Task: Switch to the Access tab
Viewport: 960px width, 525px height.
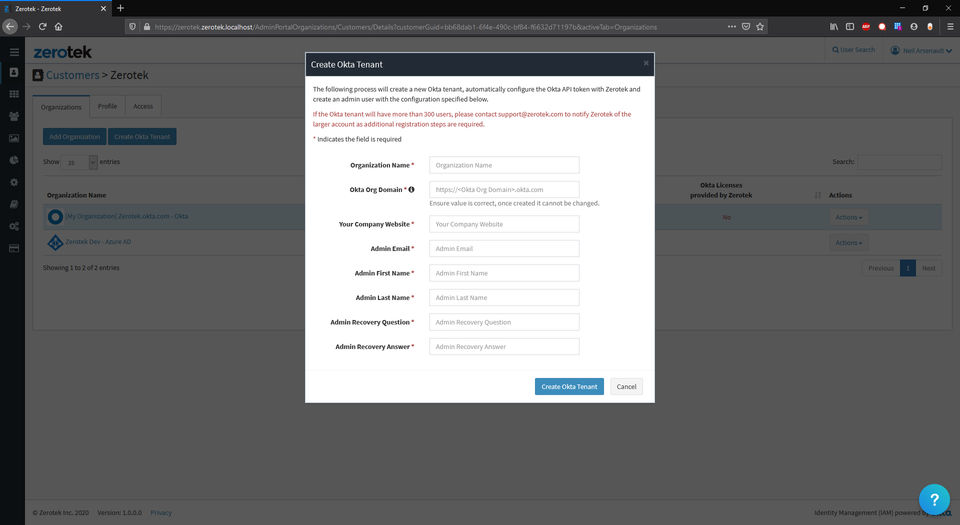Action: (143, 106)
